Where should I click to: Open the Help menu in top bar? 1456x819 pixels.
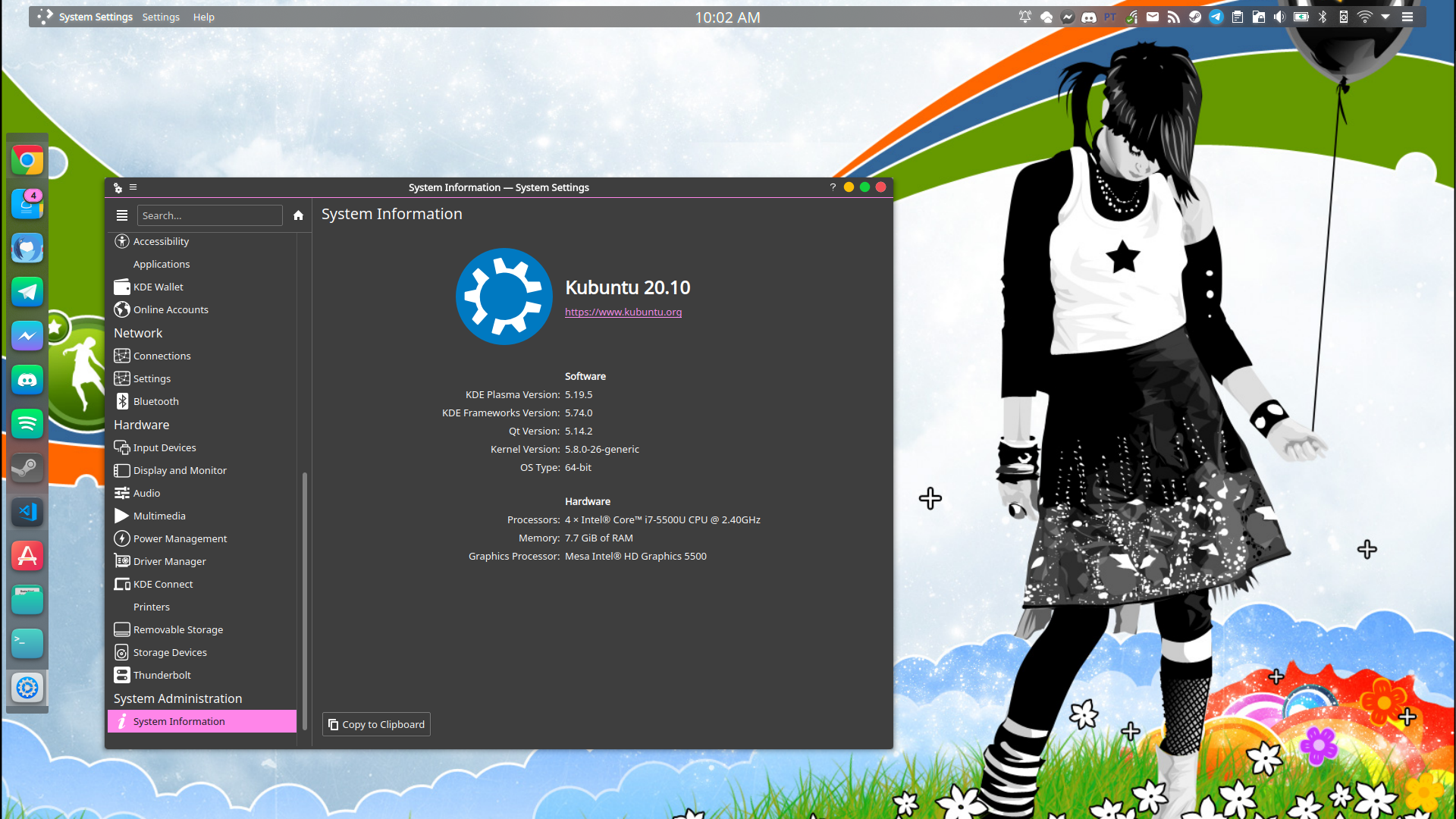point(203,17)
